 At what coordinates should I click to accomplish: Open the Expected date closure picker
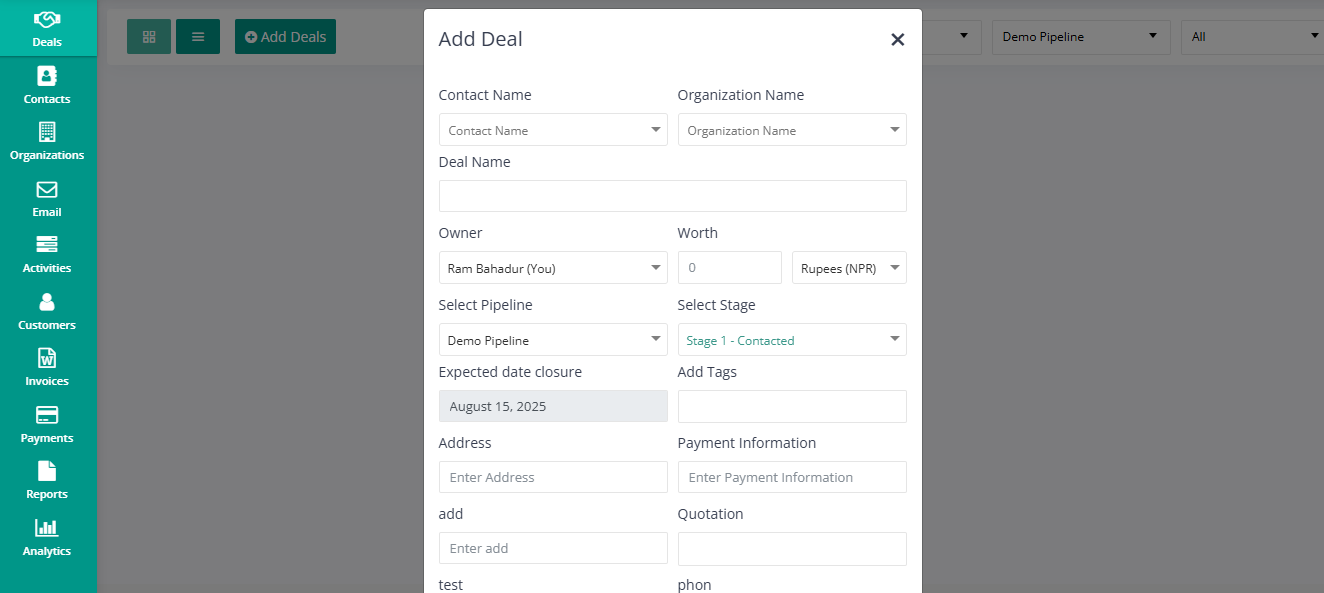tap(552, 406)
